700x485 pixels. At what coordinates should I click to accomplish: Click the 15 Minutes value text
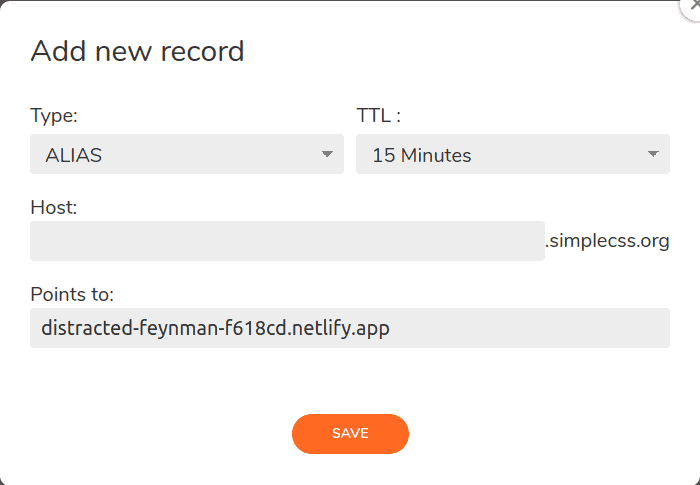[x=422, y=155]
